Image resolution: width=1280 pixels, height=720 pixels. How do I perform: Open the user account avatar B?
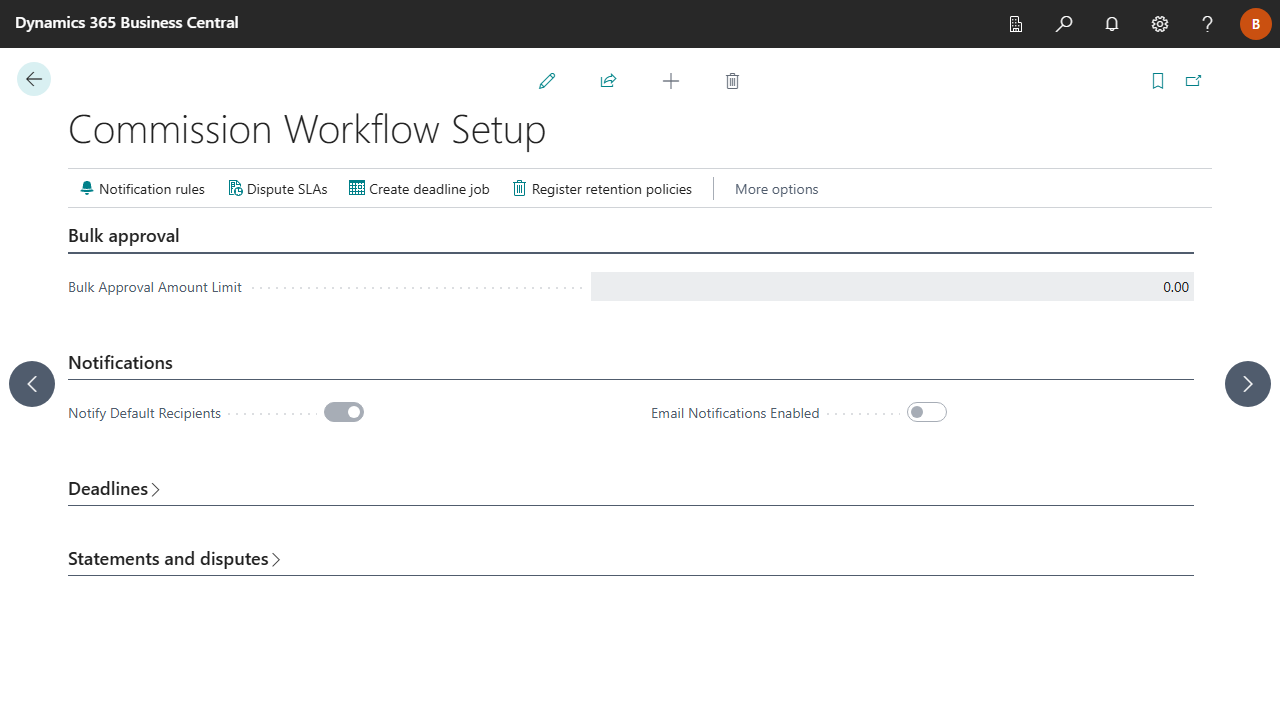point(1256,24)
